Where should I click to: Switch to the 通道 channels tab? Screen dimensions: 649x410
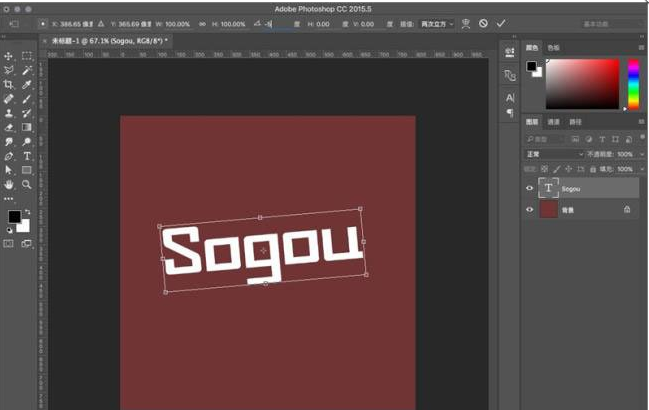click(554, 122)
